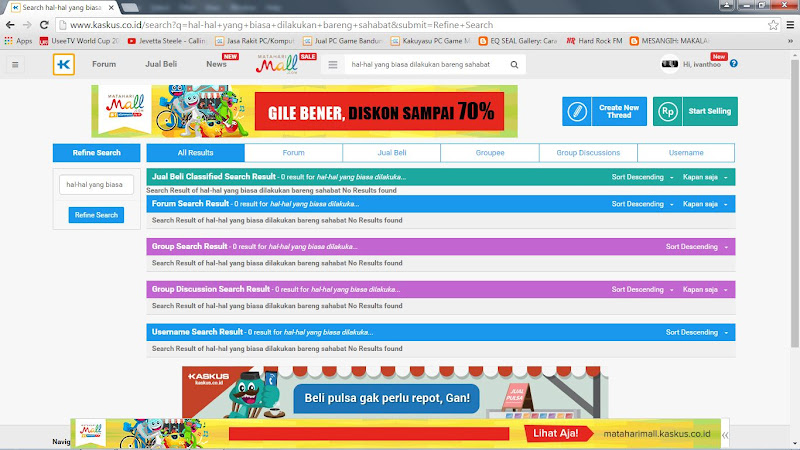Open Kapan saja in Jual Beli results

pyautogui.click(x=705, y=177)
